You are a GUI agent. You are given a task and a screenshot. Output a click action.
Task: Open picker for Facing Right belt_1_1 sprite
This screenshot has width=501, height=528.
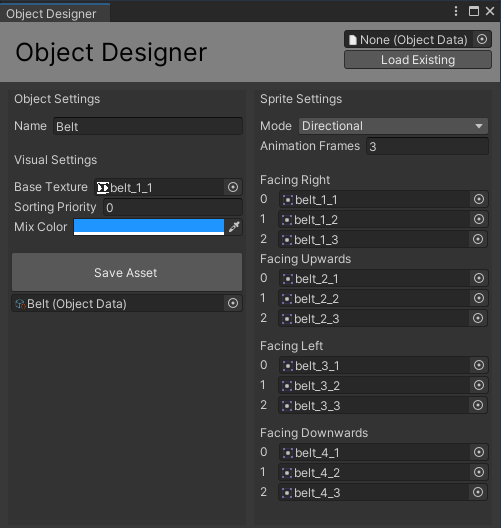coord(478,199)
